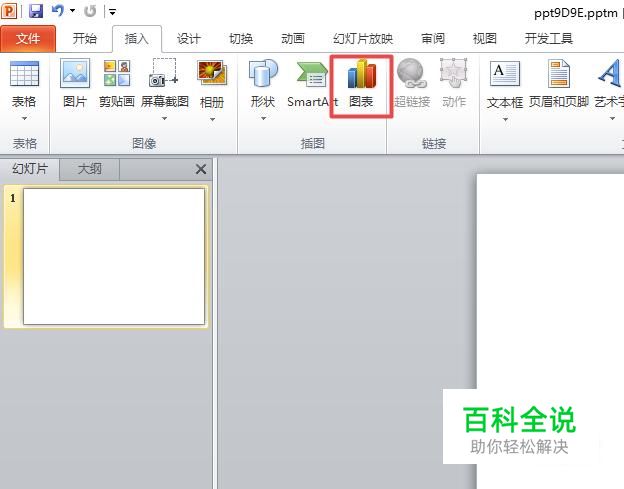Click the redo/repeat icon
Screen dimensions: 624x489
[90, 11]
